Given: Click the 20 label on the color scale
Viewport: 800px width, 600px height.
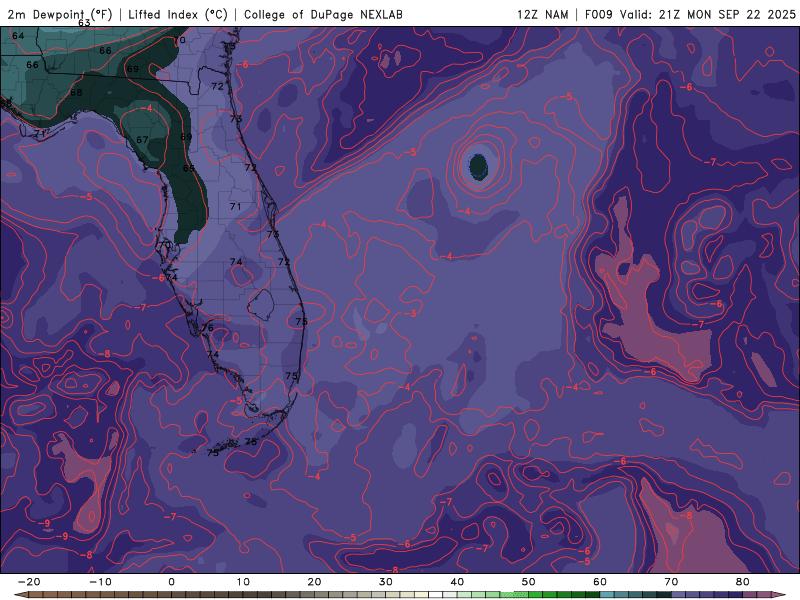Looking at the screenshot, I should 314,582.
